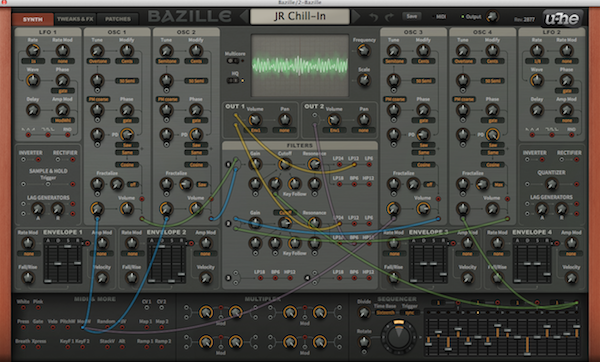Turn the large Sequencer snapshot dial

click(399, 337)
